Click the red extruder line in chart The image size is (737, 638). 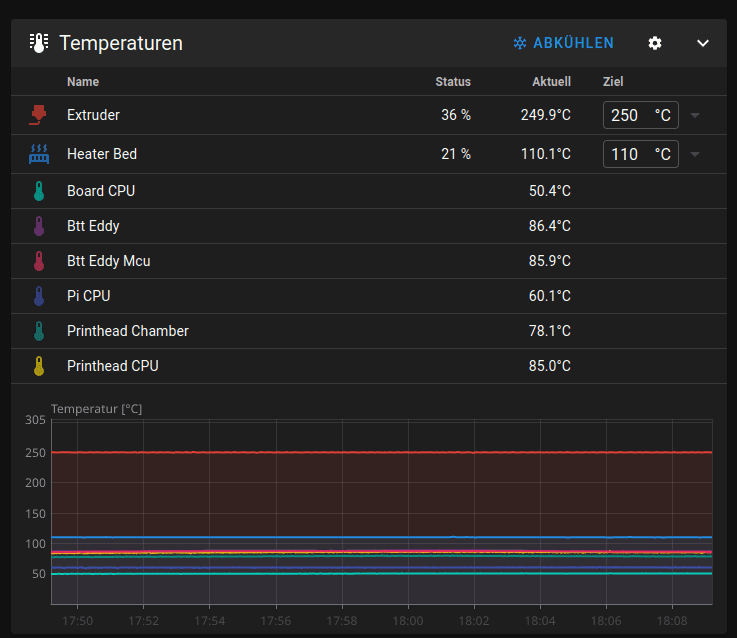click(382, 452)
